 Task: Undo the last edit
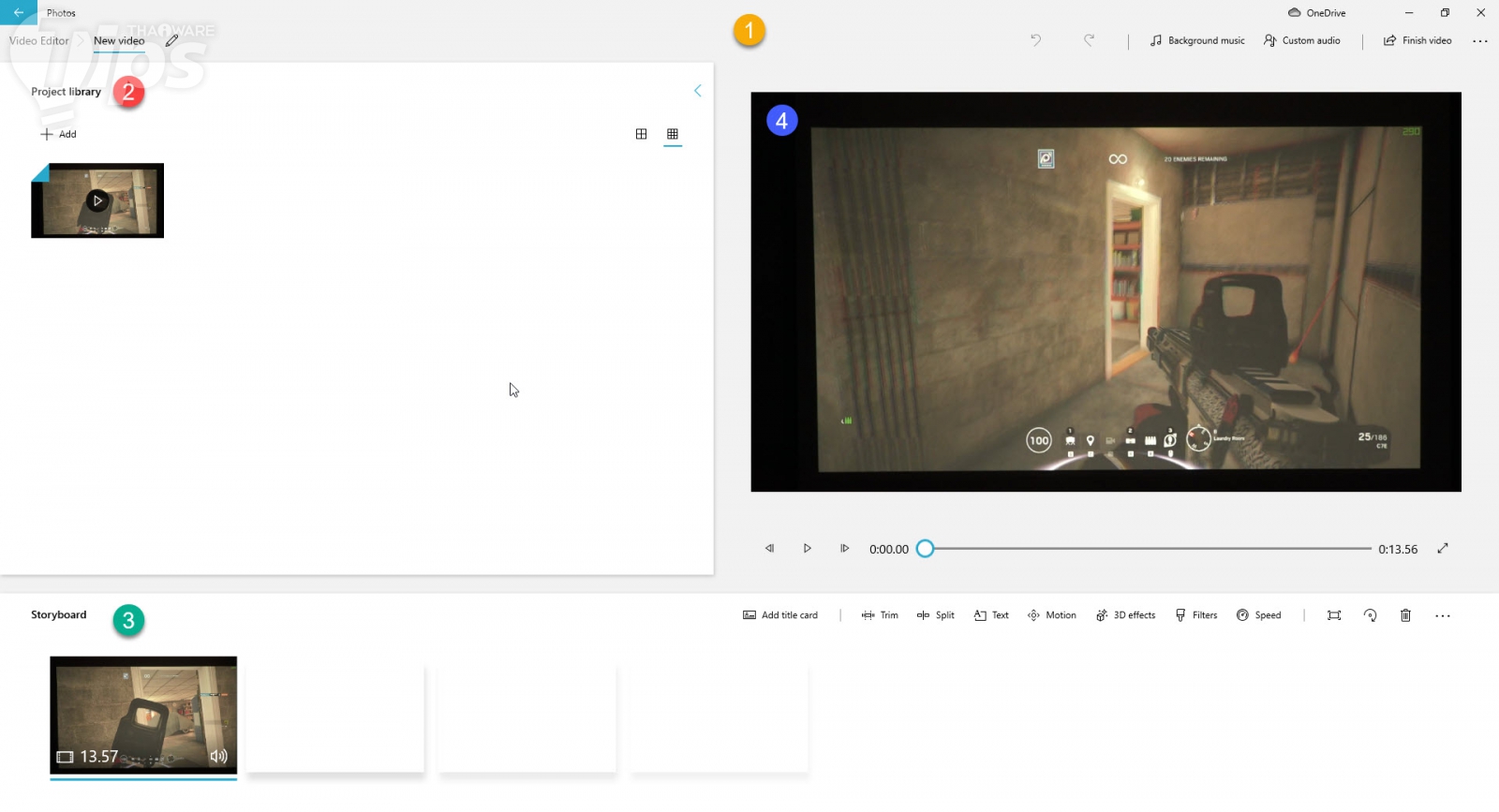tap(1035, 40)
